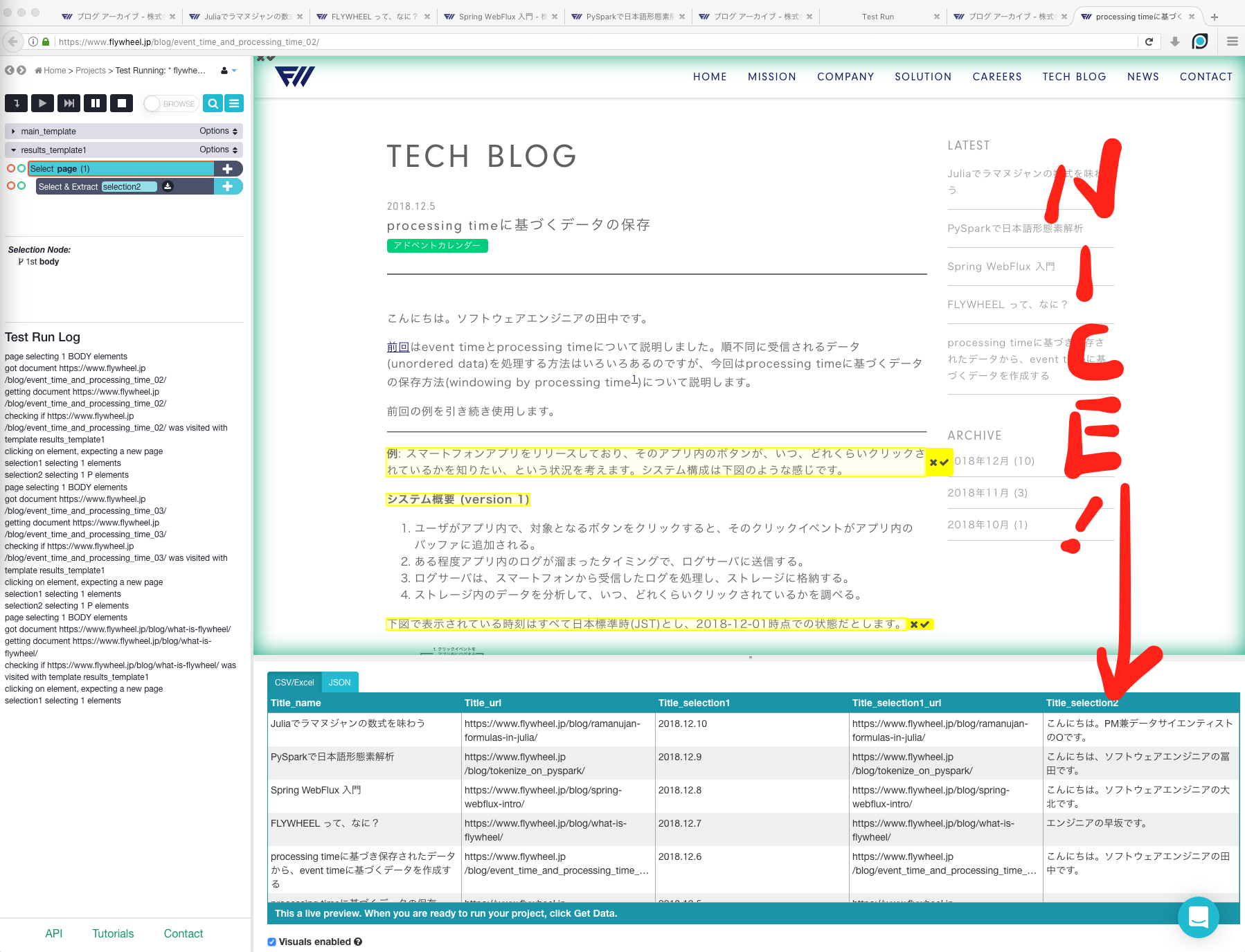Add command with plus on Select page

[228, 168]
